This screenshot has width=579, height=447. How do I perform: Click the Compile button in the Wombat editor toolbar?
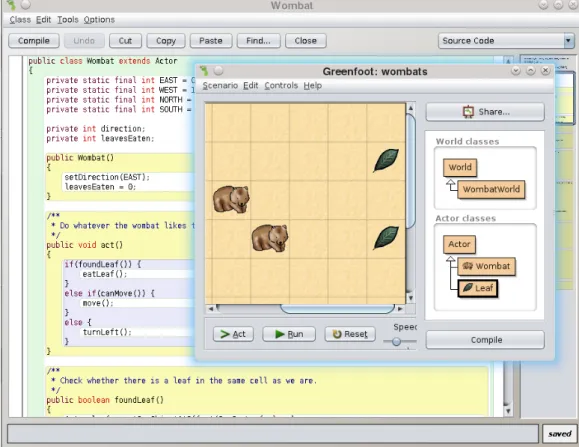click(x=34, y=41)
